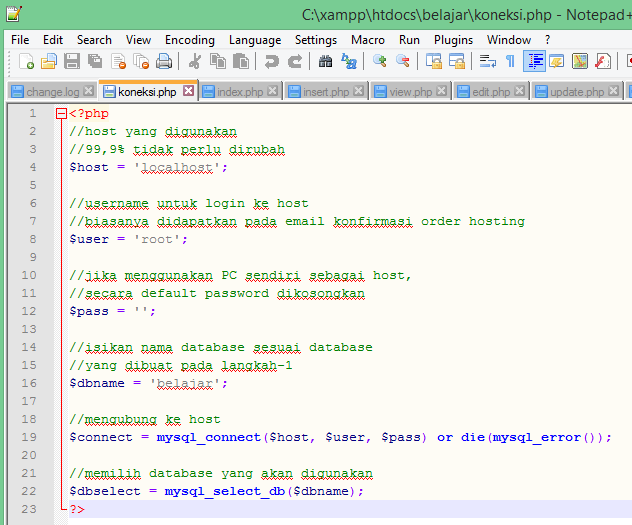Close the insert.php tab
Screen dimensions: 632x525
358,91
